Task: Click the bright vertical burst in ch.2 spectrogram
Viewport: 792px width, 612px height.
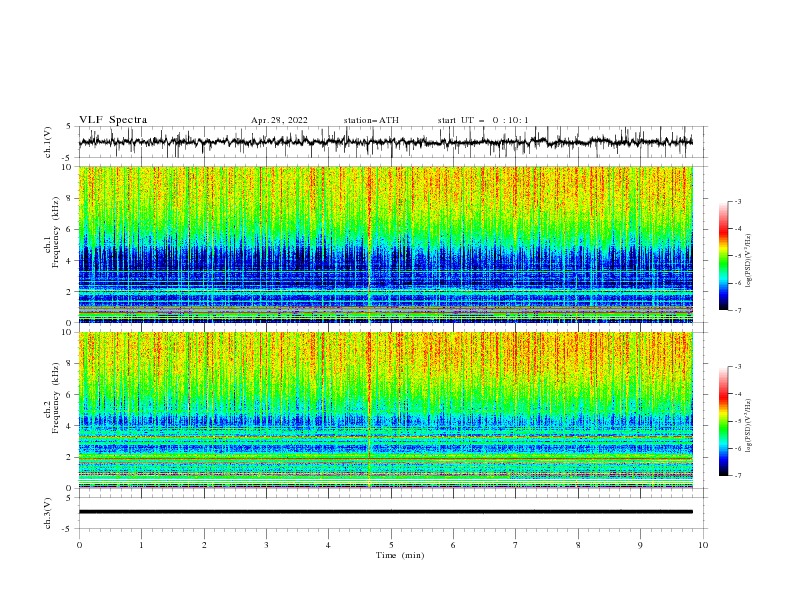Action: (x=369, y=410)
